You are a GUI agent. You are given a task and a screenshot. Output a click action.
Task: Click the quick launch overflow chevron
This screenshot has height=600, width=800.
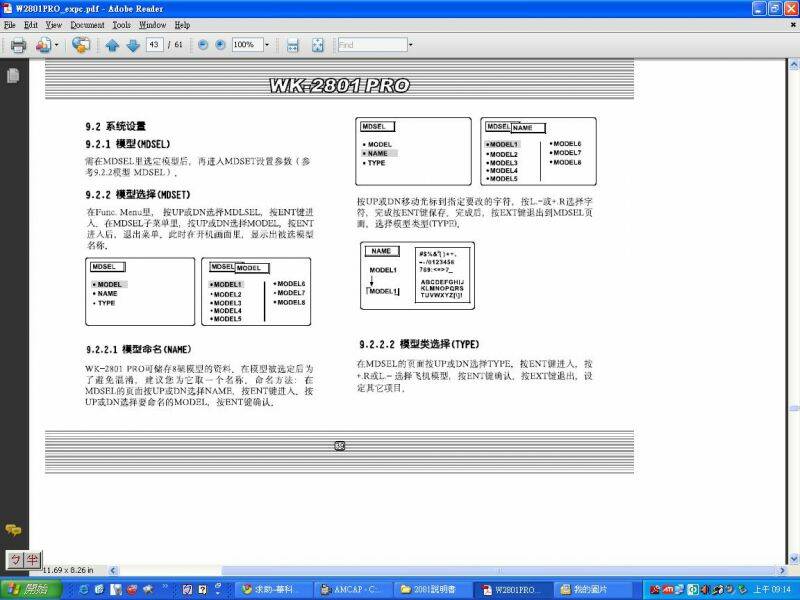[x=165, y=587]
